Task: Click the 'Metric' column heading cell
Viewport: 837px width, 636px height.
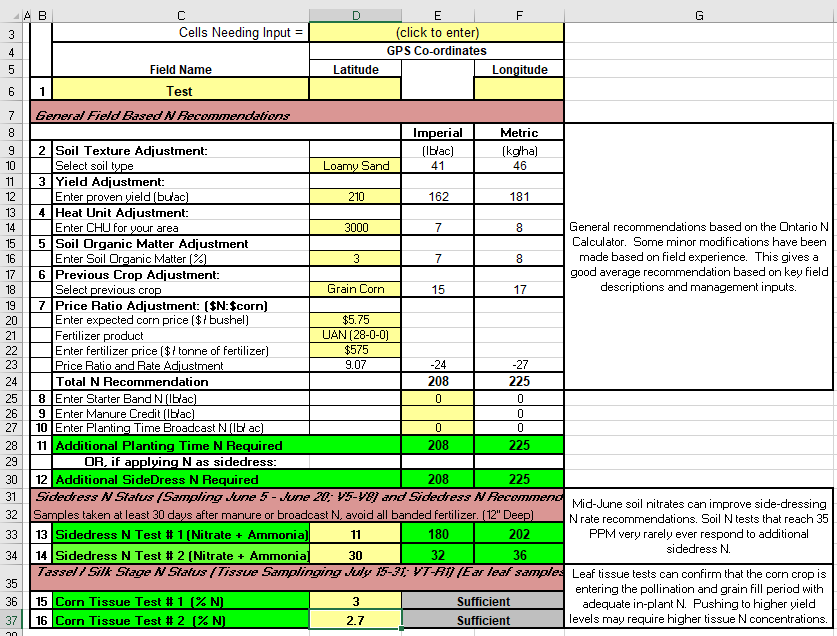Action: (519, 132)
